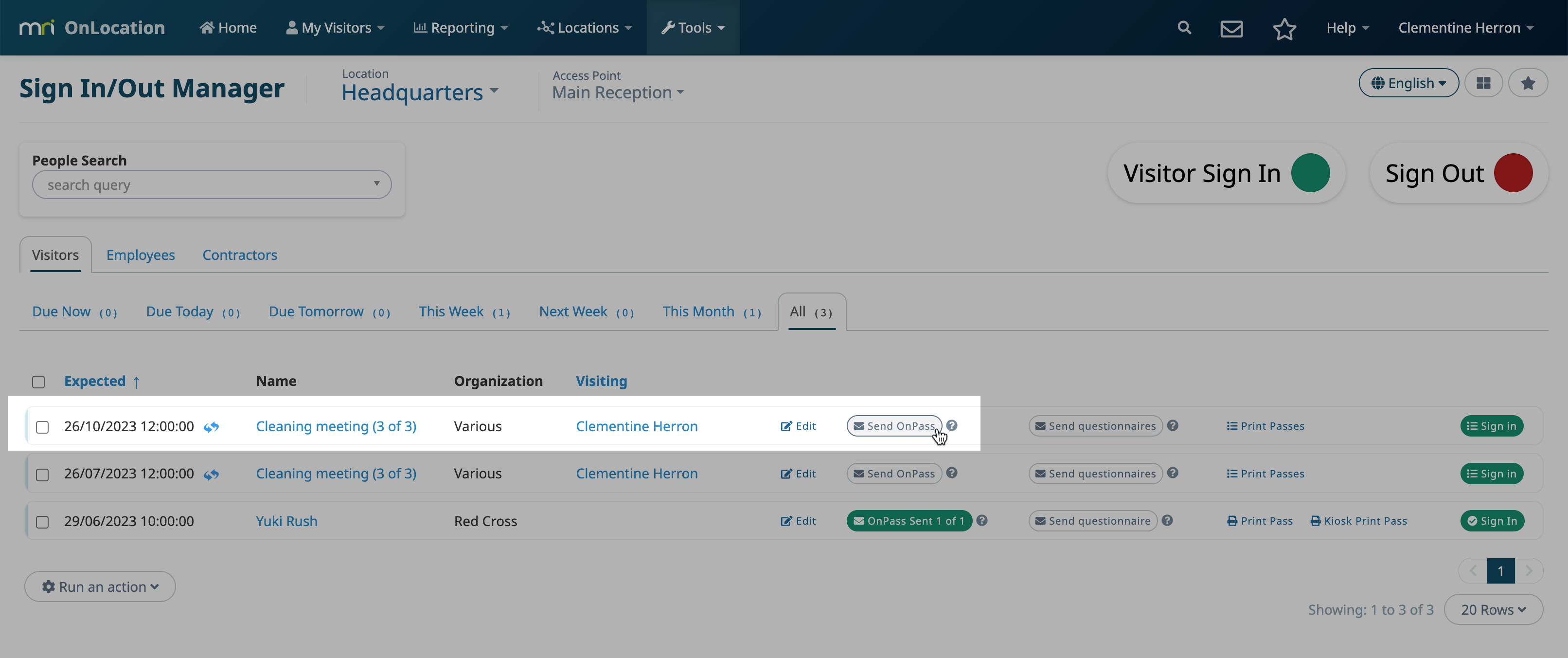Image resolution: width=1568 pixels, height=658 pixels.
Task: Filter by This Month tab
Action: coord(712,311)
